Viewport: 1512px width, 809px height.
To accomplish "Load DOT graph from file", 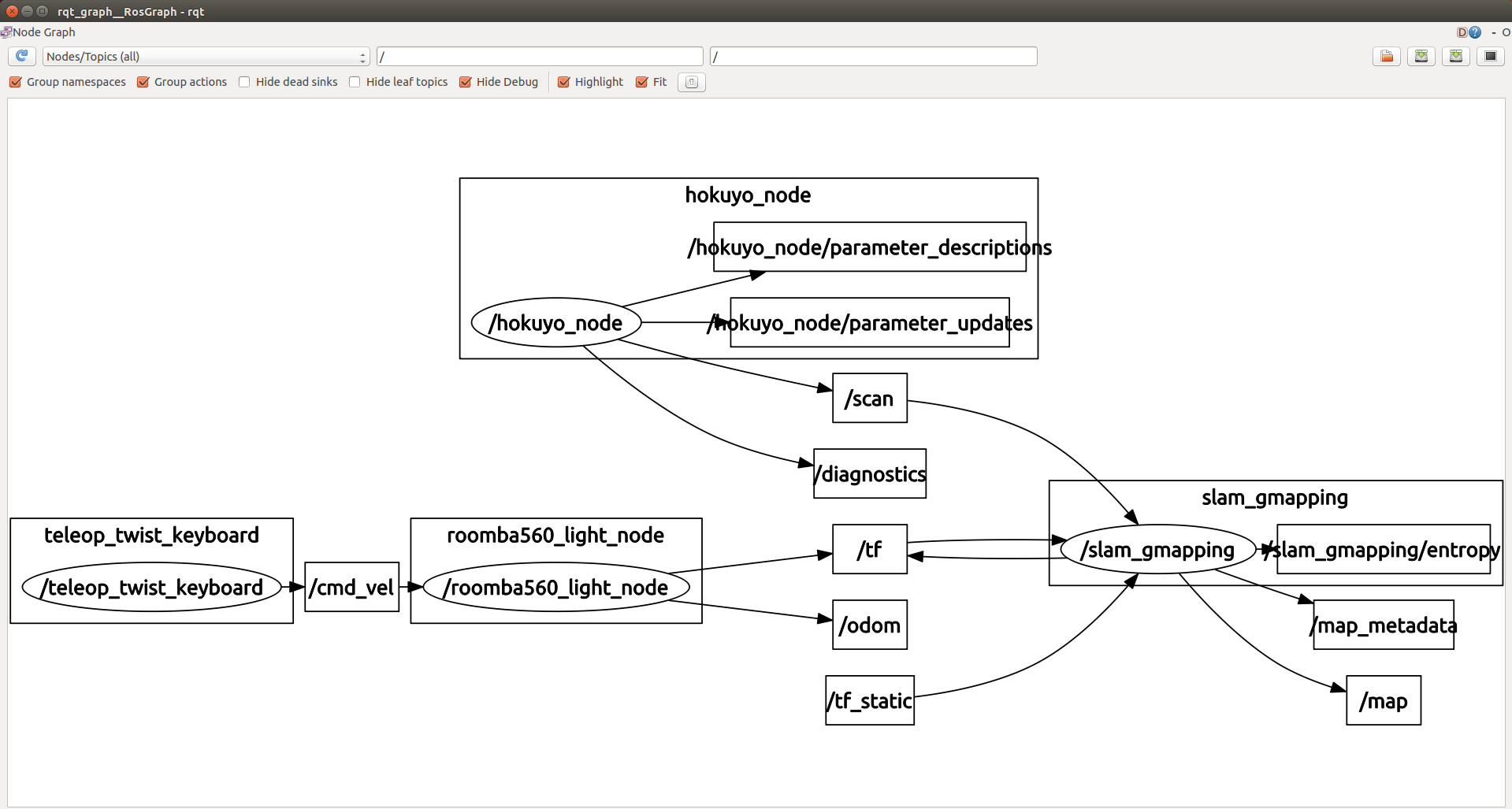I will 1387,56.
